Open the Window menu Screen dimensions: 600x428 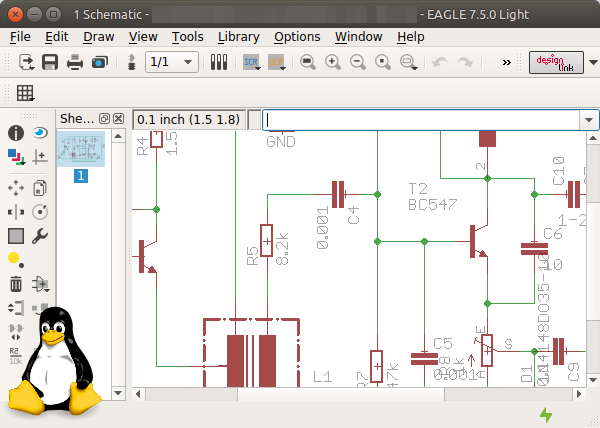359,37
